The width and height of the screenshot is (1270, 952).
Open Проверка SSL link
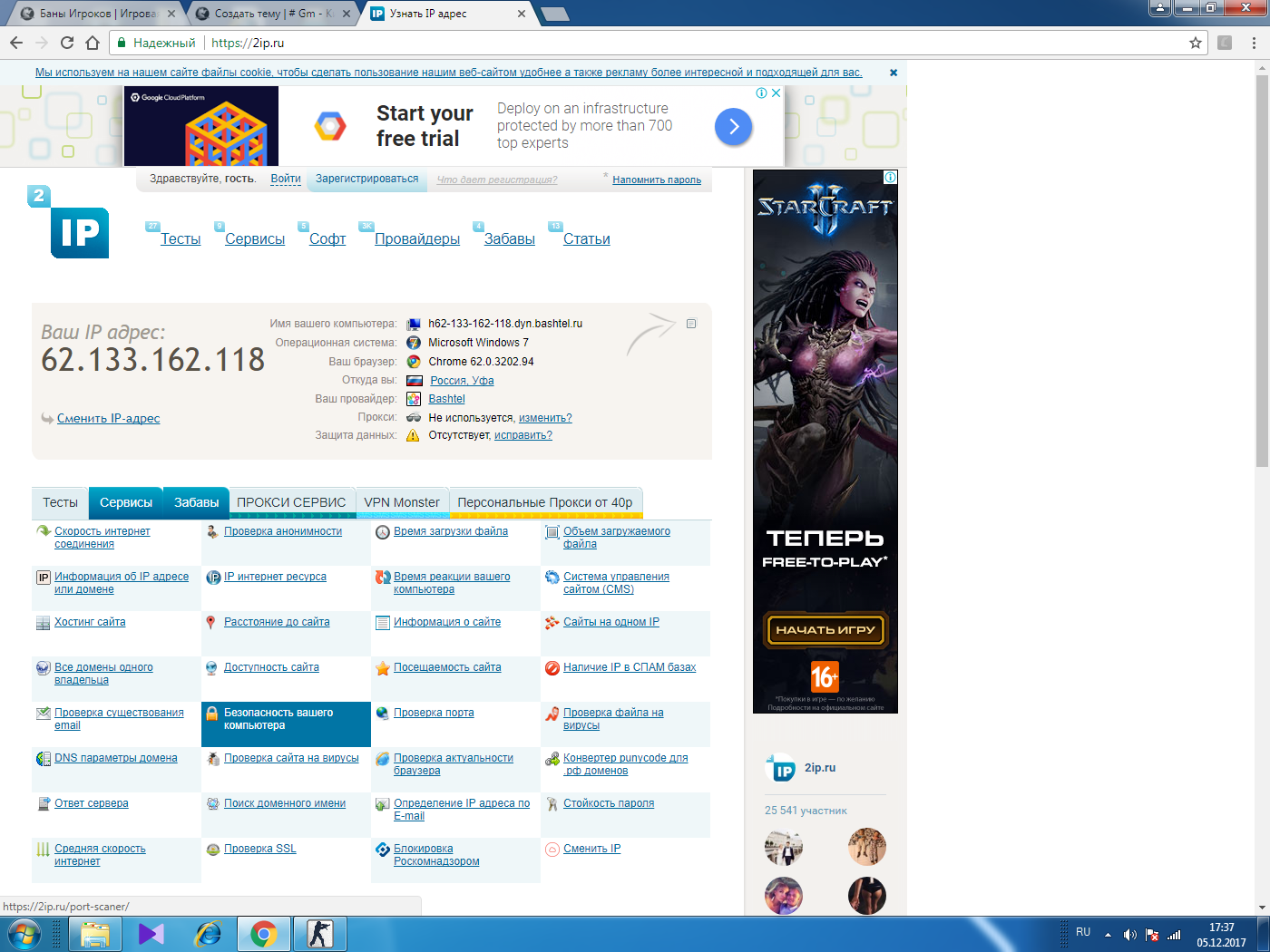click(260, 849)
